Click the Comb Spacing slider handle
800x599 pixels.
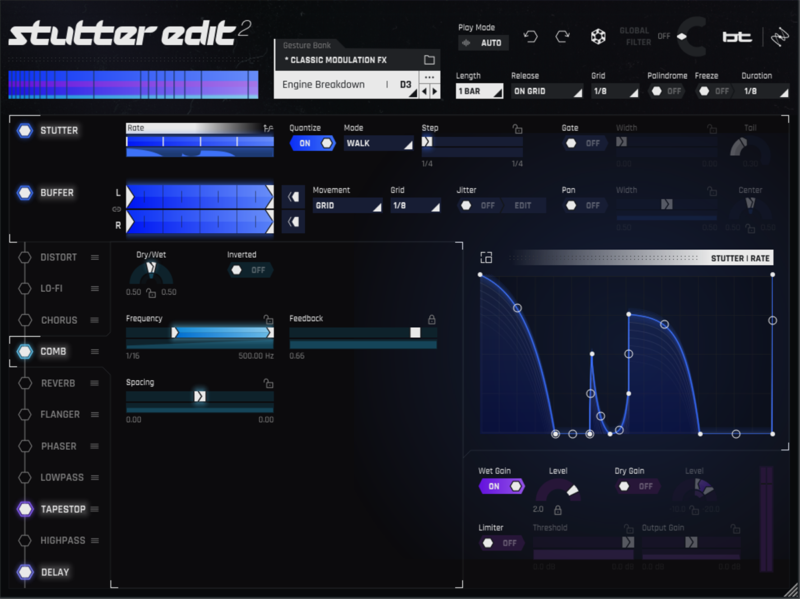pos(199,396)
